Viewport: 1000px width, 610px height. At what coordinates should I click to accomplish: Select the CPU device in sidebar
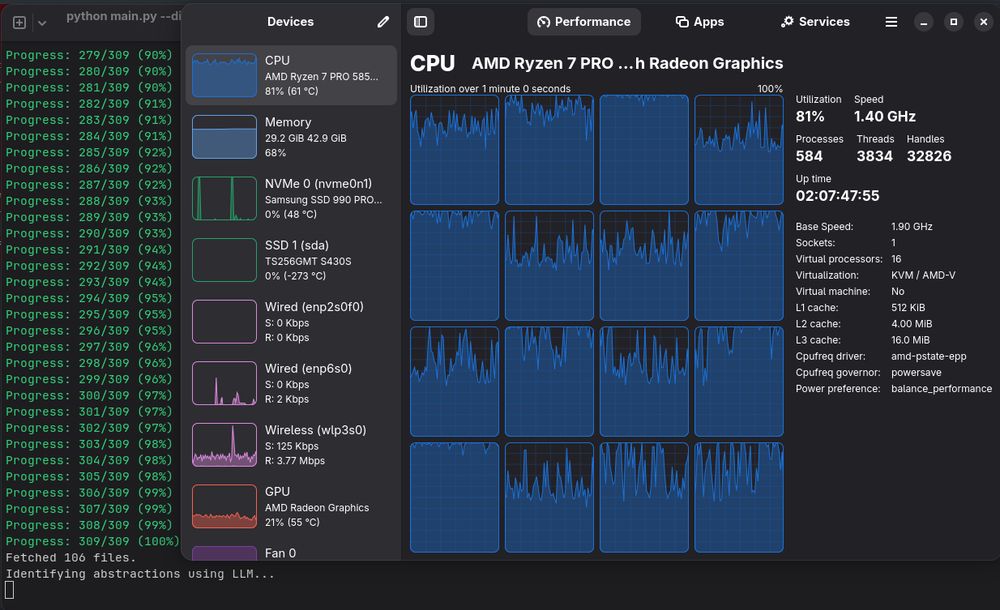click(x=291, y=76)
